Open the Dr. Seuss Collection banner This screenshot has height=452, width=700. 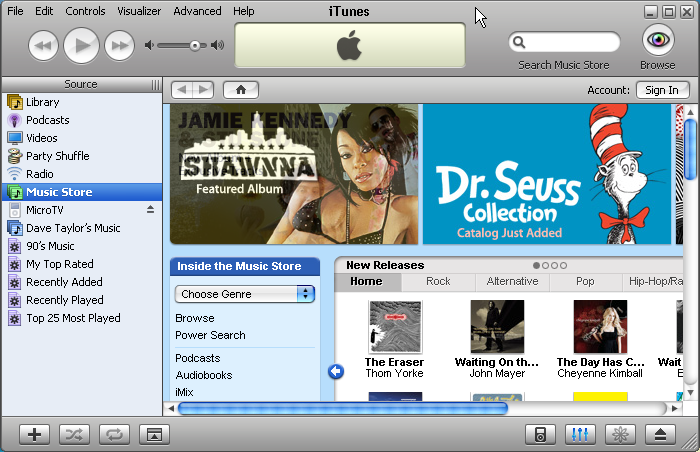coord(547,174)
